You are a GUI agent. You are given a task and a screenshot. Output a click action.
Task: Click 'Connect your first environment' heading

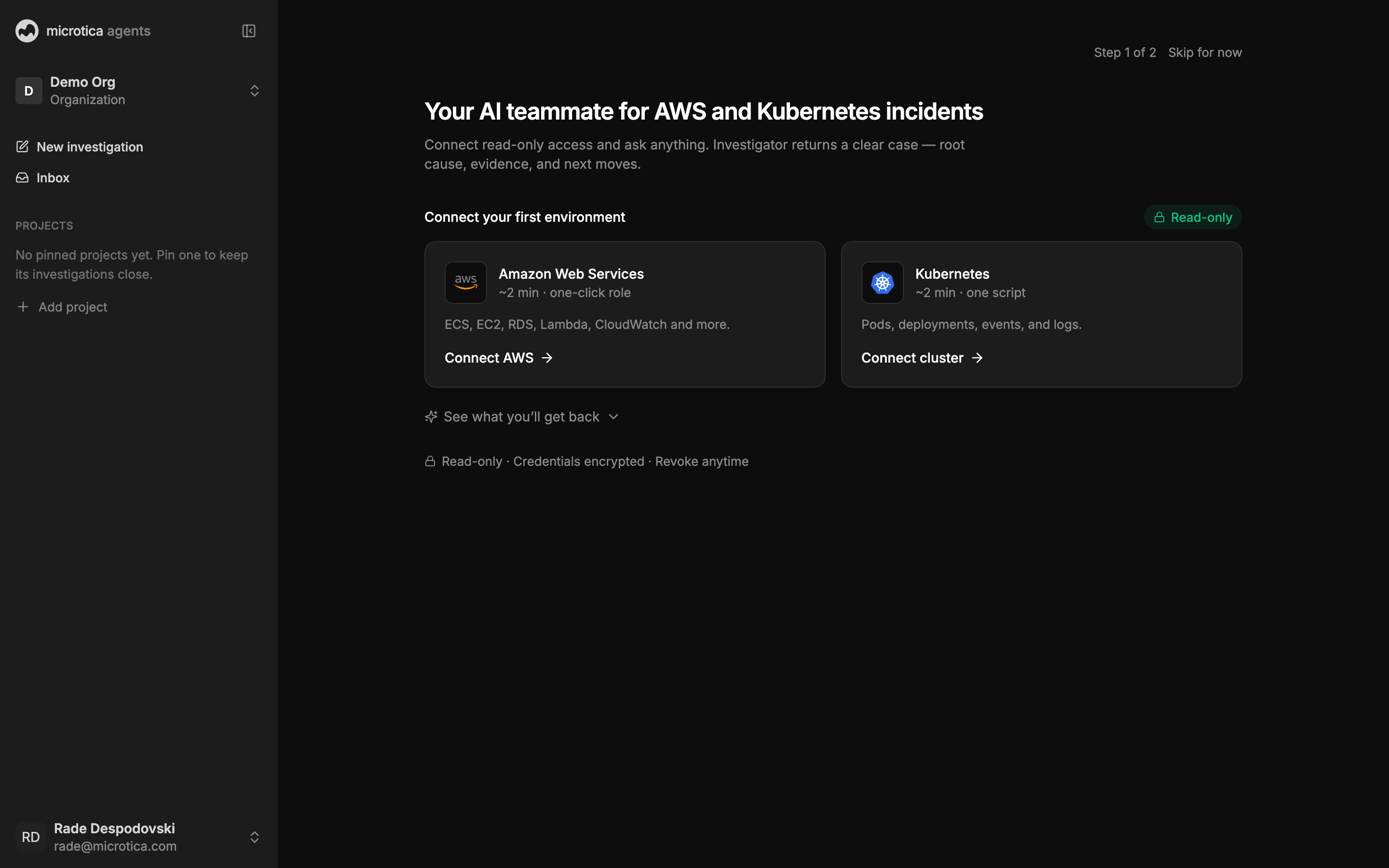pos(525,217)
